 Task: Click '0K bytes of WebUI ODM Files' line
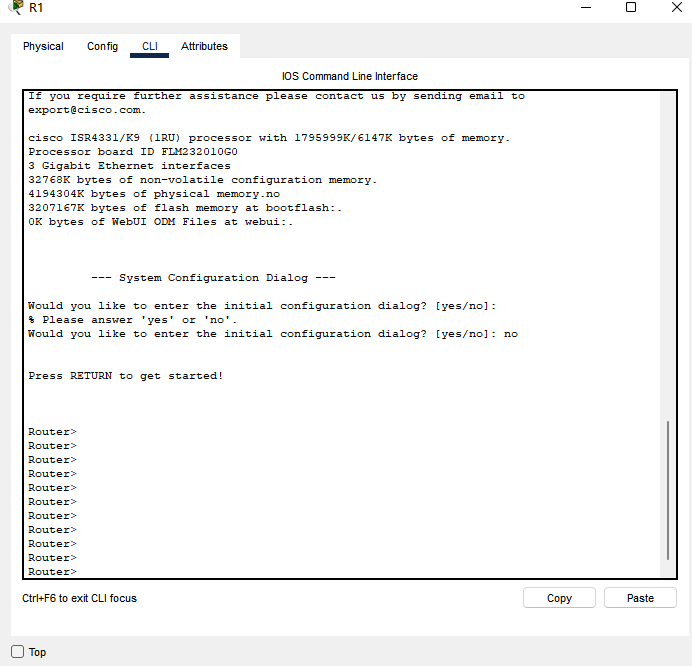pos(161,222)
